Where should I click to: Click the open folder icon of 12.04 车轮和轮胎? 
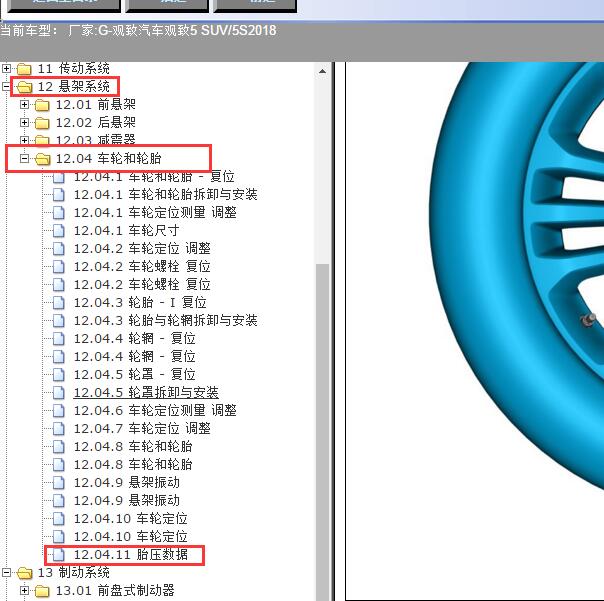[42, 159]
